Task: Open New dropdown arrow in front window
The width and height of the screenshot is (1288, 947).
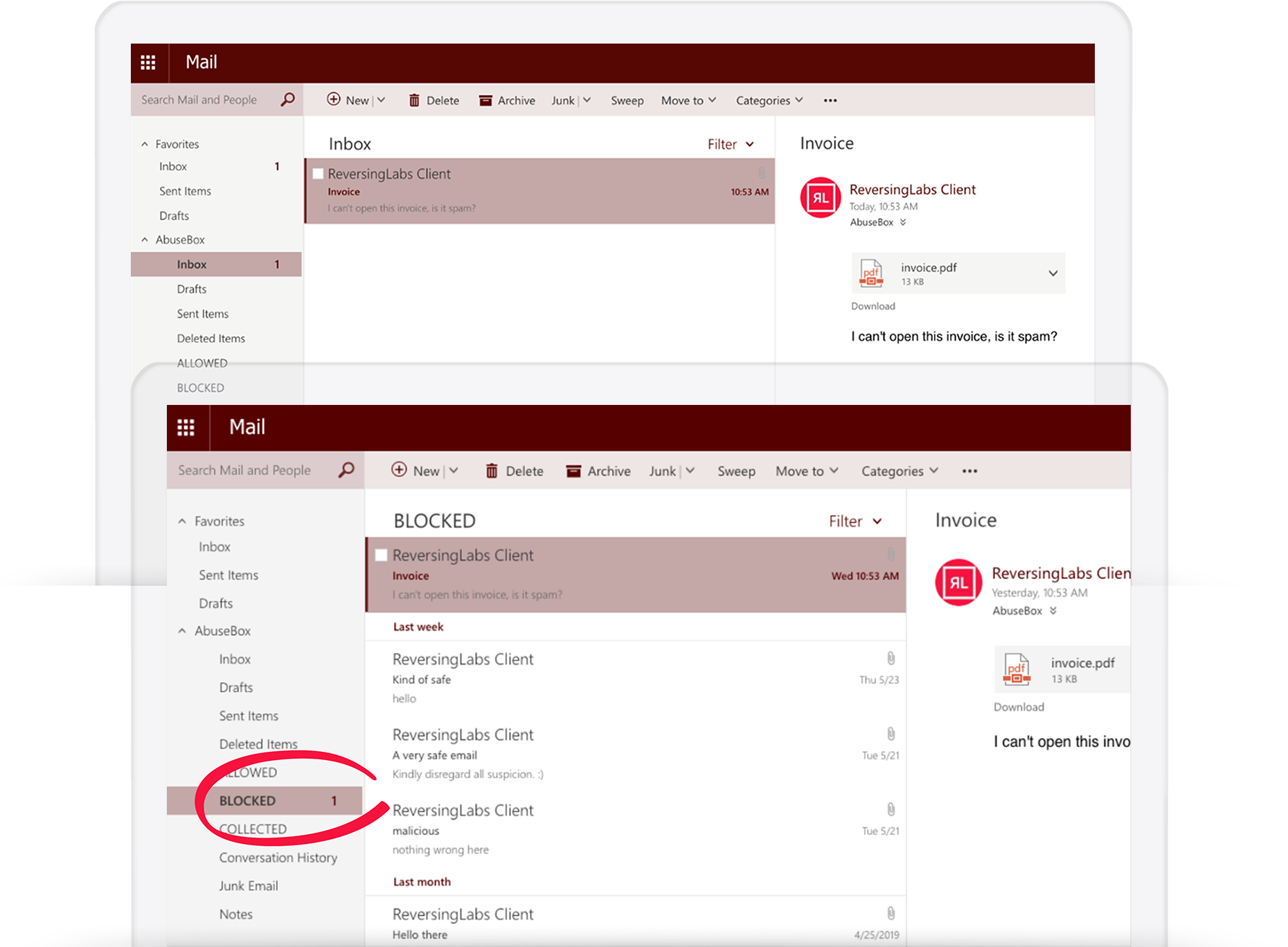Action: click(454, 471)
